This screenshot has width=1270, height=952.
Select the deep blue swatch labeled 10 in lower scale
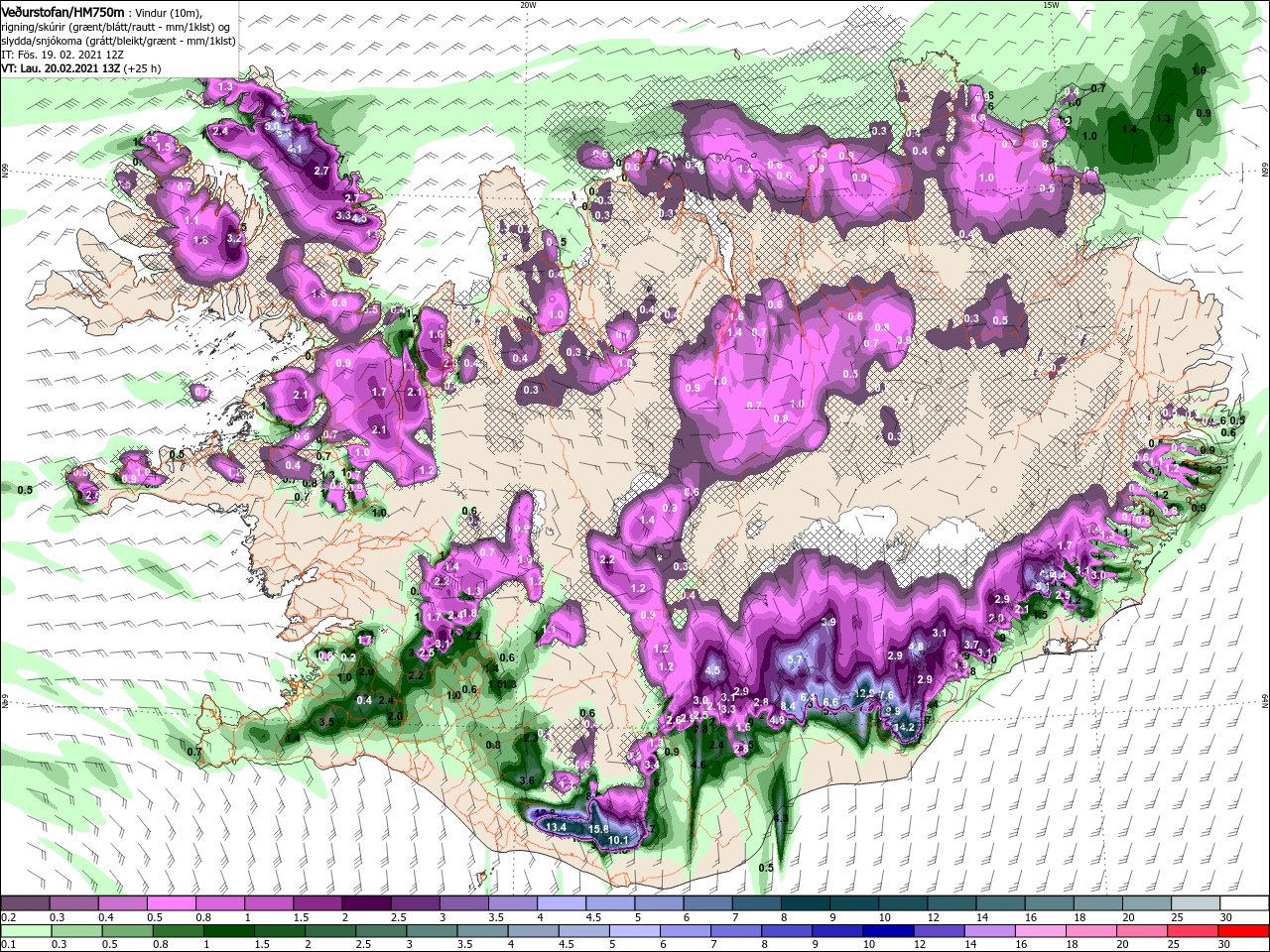point(888,931)
